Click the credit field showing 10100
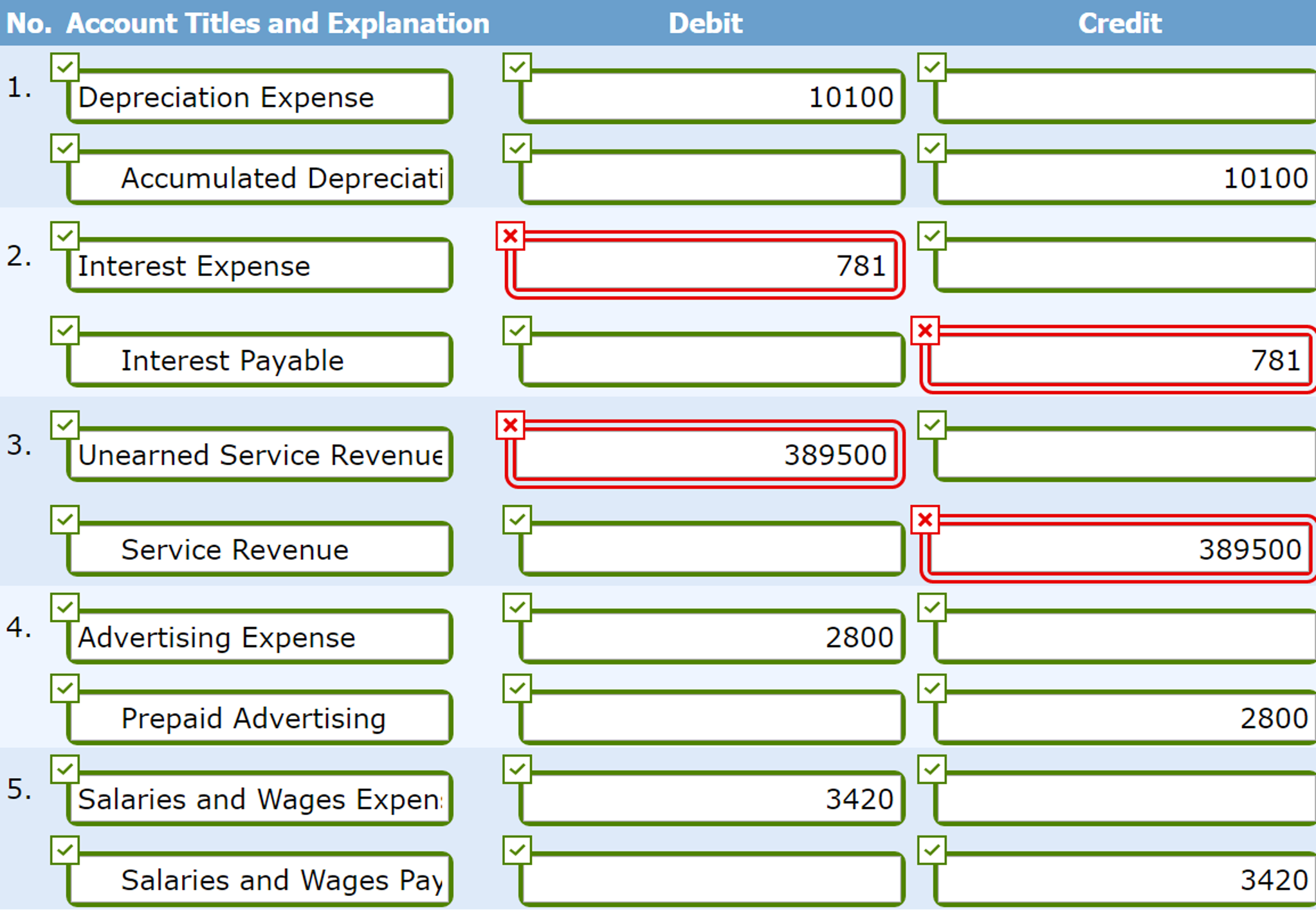 tap(1126, 178)
